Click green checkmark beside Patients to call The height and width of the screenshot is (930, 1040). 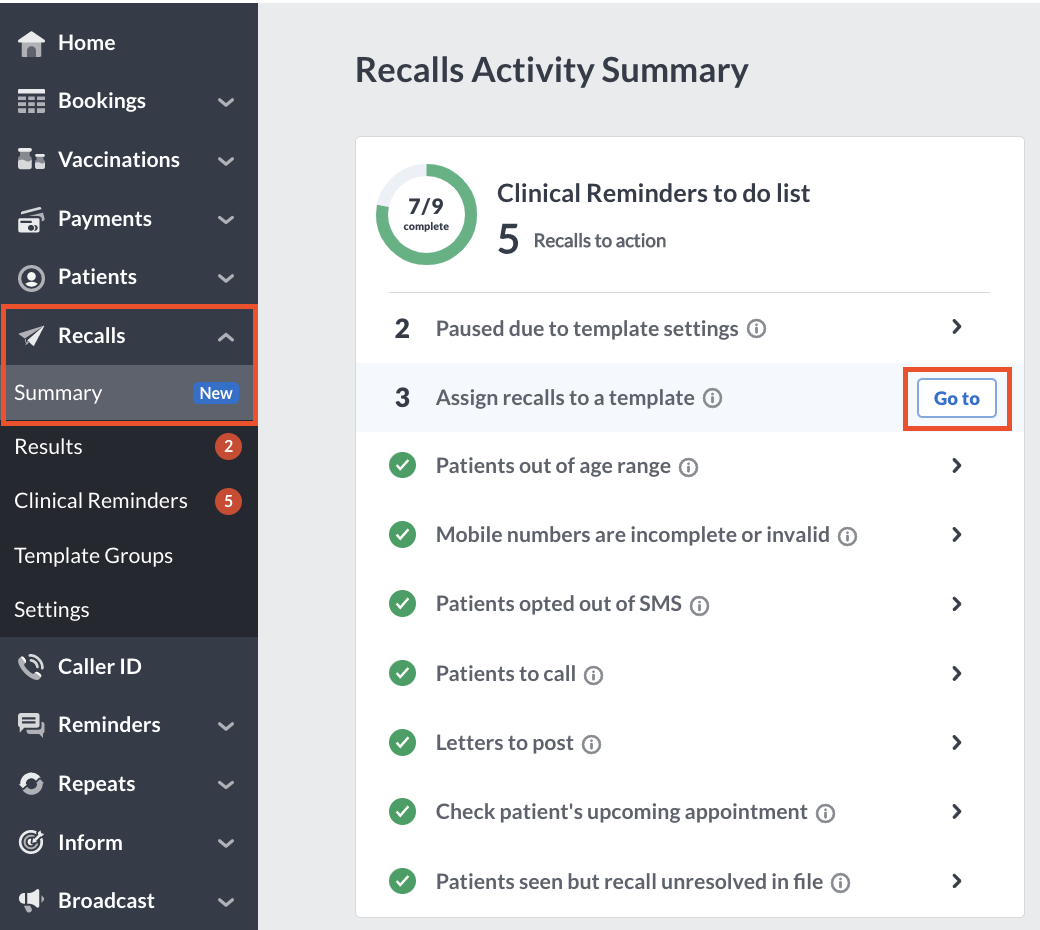coord(403,673)
